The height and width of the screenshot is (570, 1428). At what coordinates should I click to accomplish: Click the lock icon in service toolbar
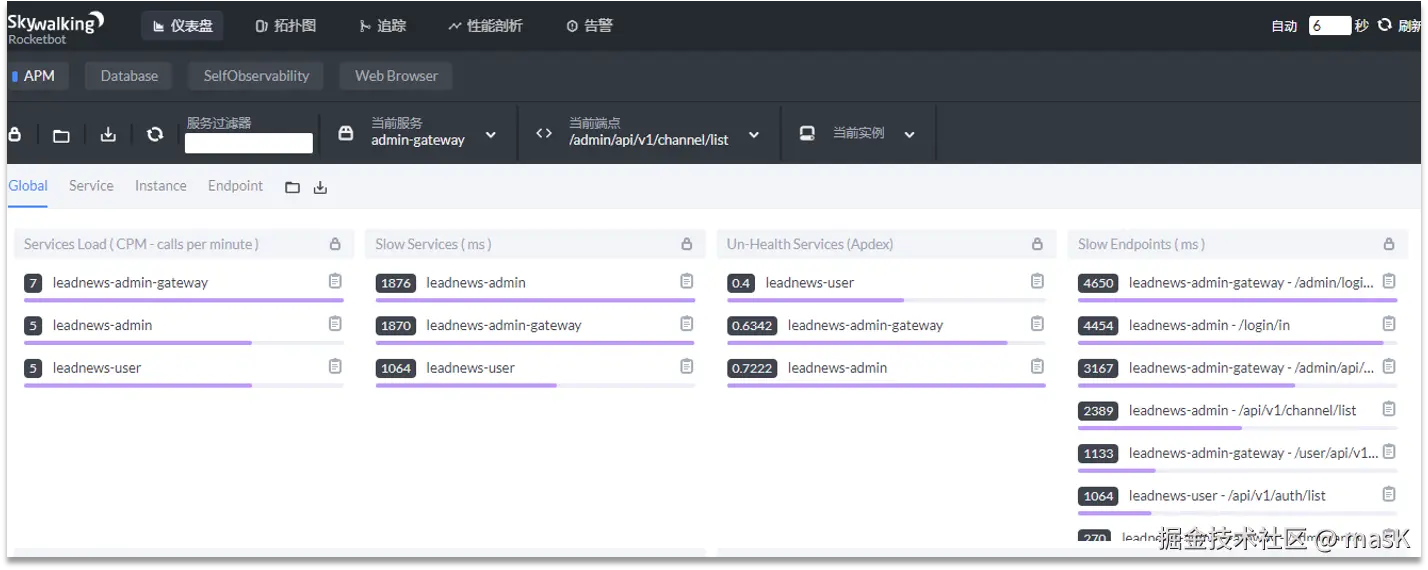click(x=14, y=134)
